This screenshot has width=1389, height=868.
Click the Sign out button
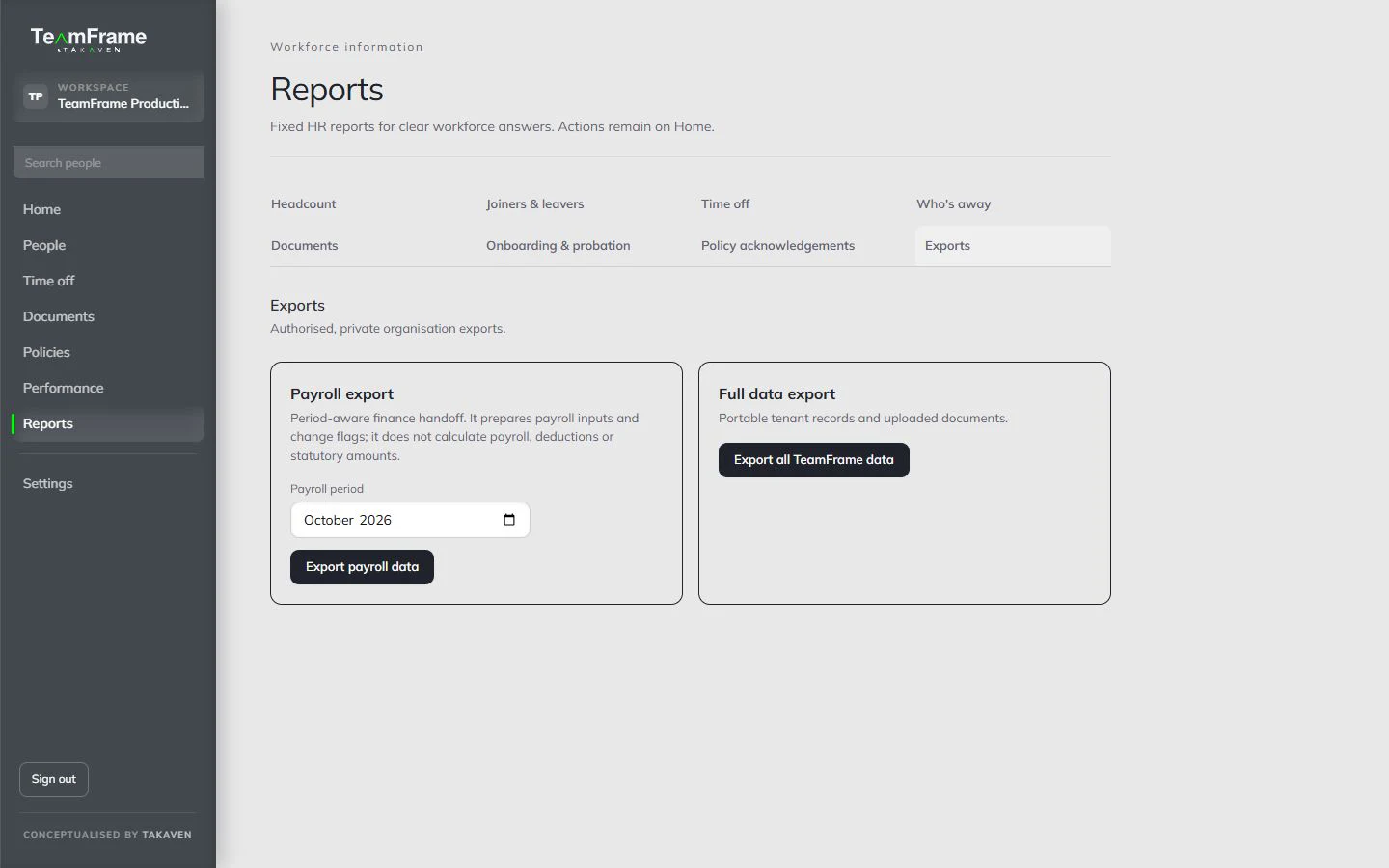pos(54,779)
